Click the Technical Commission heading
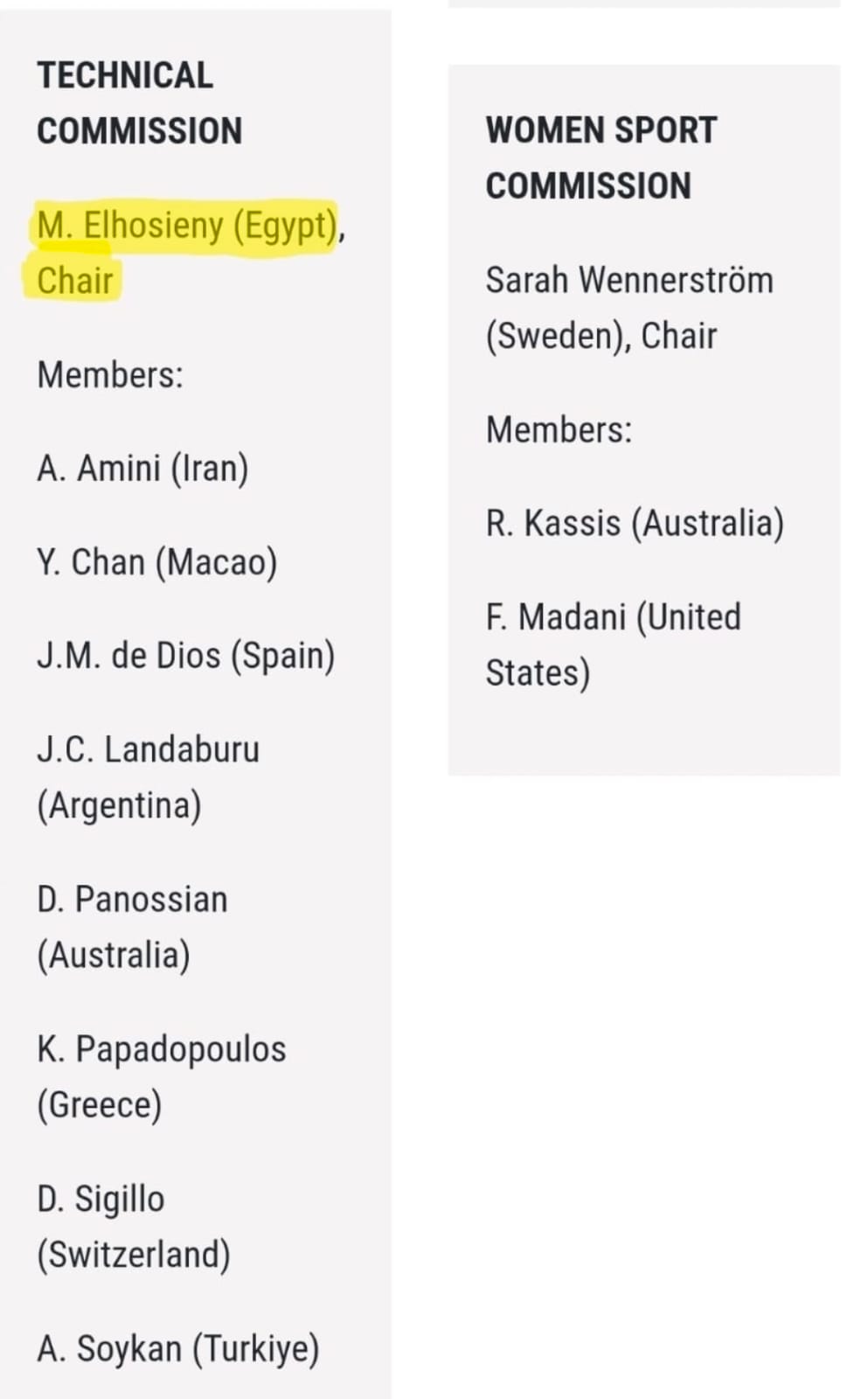The image size is (868, 1399). click(x=139, y=103)
